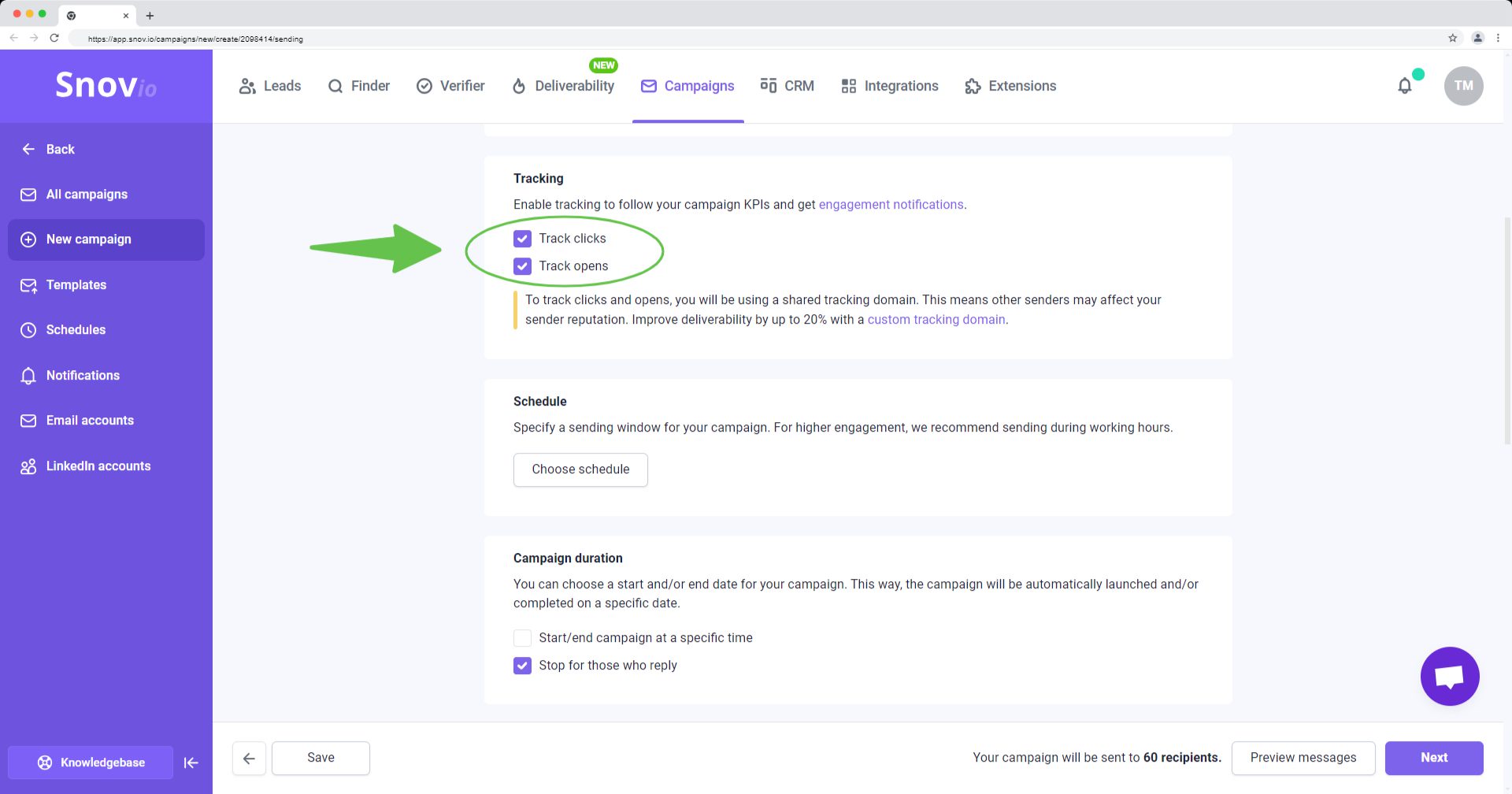Toggle Stop for those who reply
This screenshot has width=1512, height=794.
click(x=522, y=666)
